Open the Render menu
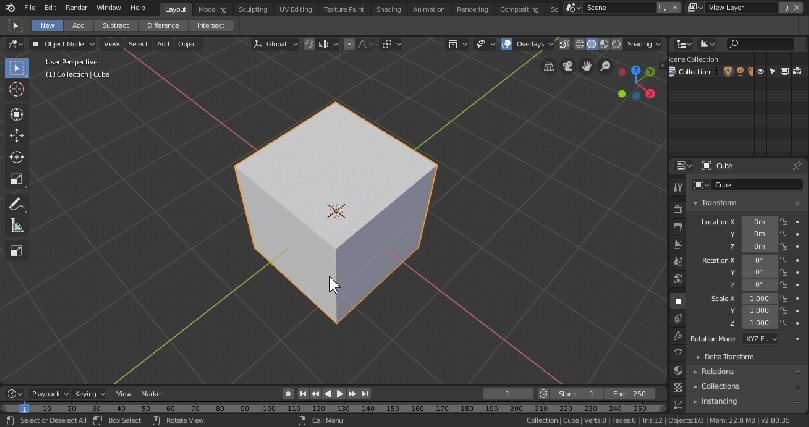 point(76,7)
